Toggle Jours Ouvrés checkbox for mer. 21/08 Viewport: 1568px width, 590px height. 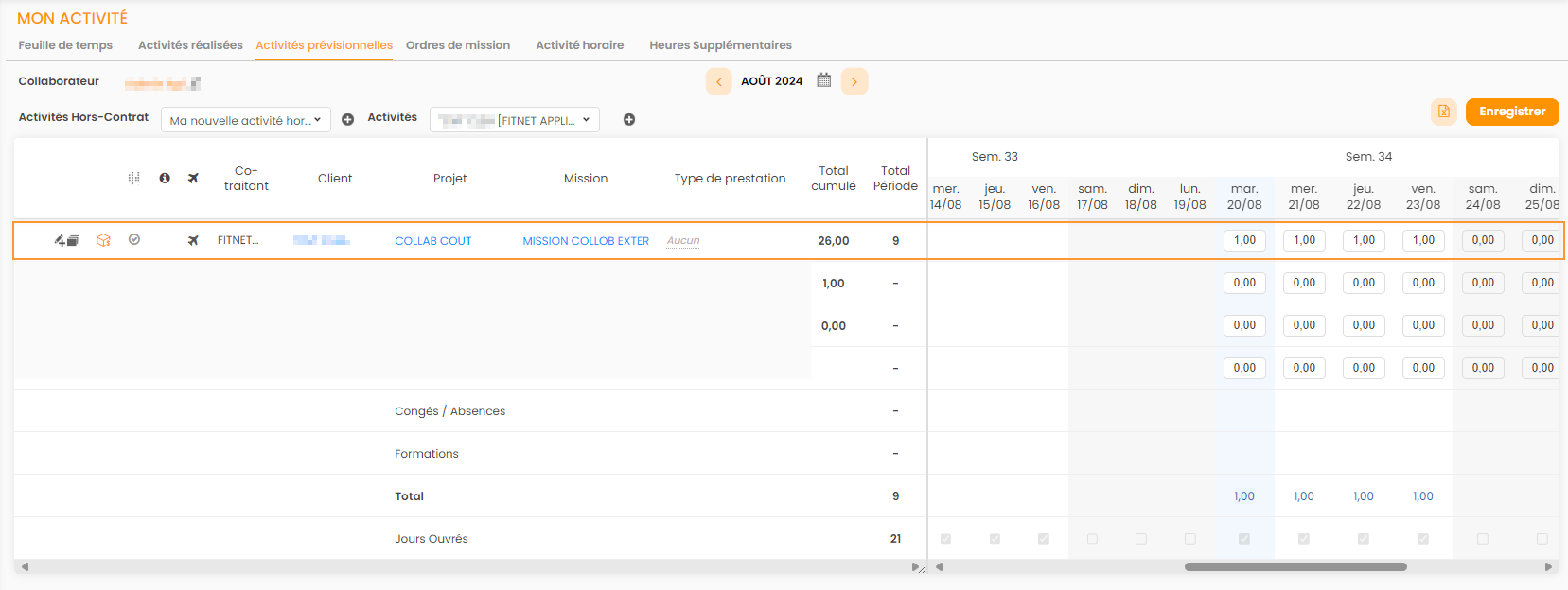[x=1303, y=539]
